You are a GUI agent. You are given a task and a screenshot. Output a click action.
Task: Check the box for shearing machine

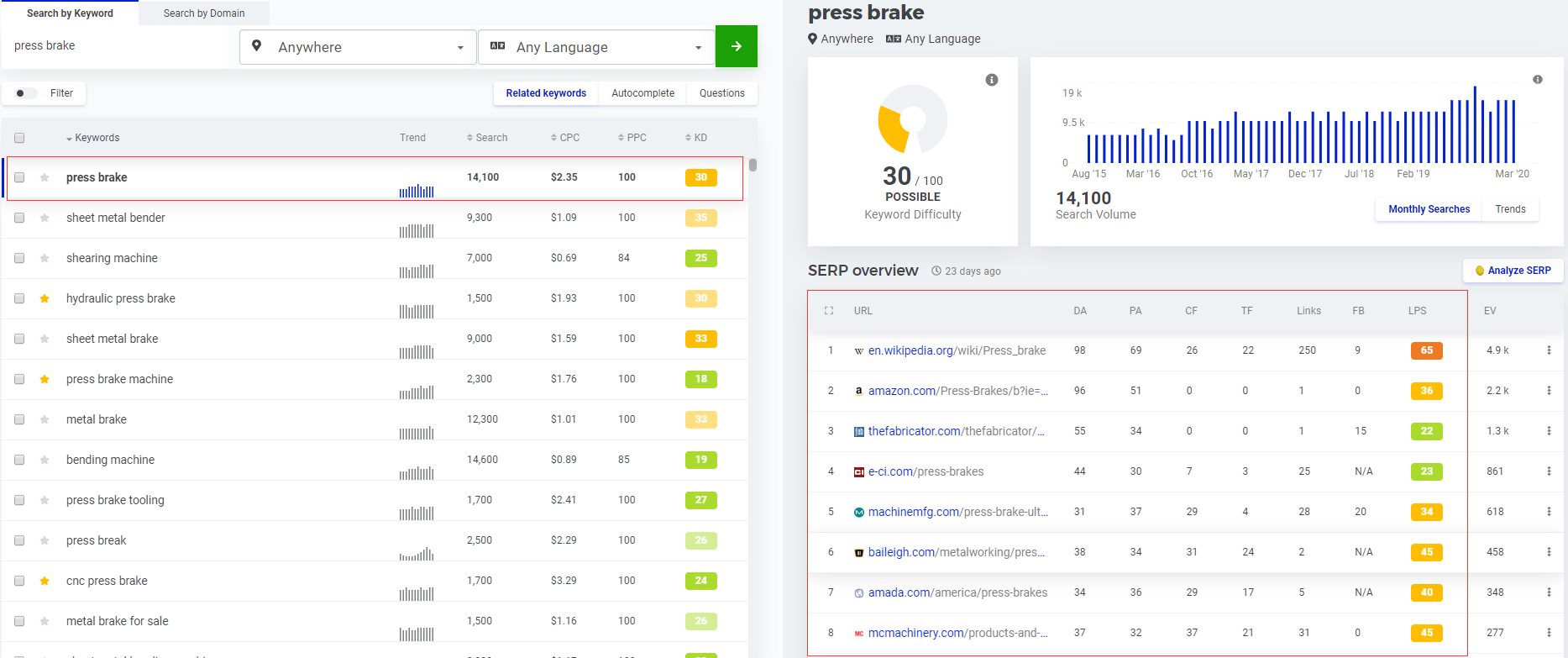19,258
